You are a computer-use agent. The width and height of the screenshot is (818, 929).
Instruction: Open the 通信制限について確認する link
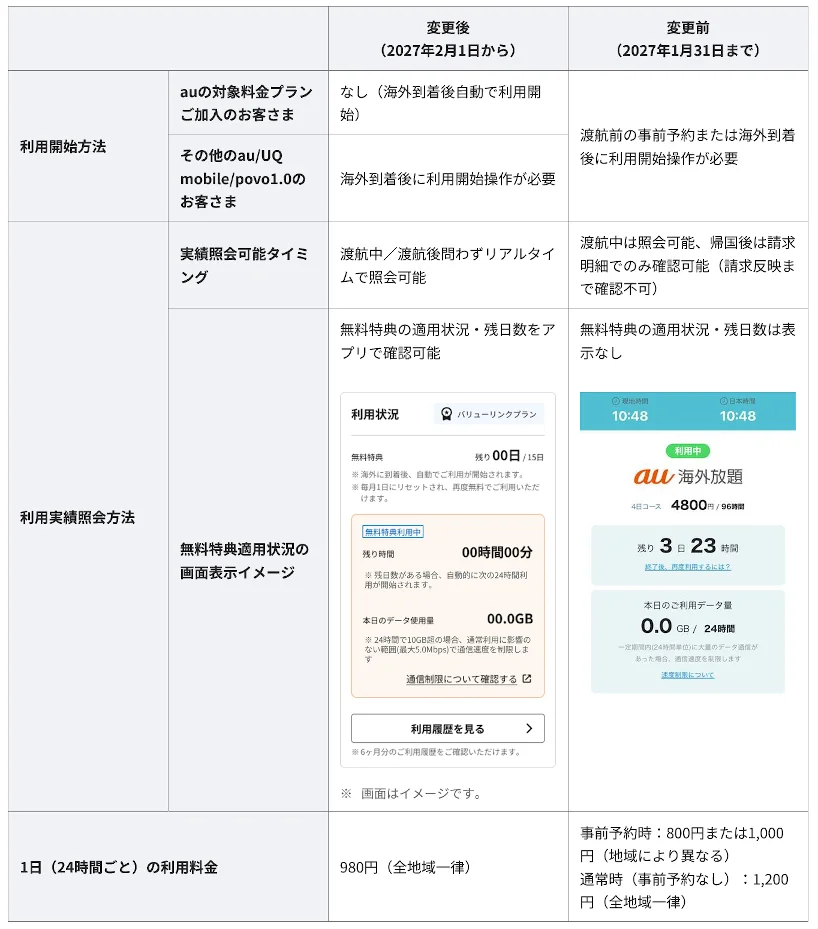click(461, 679)
